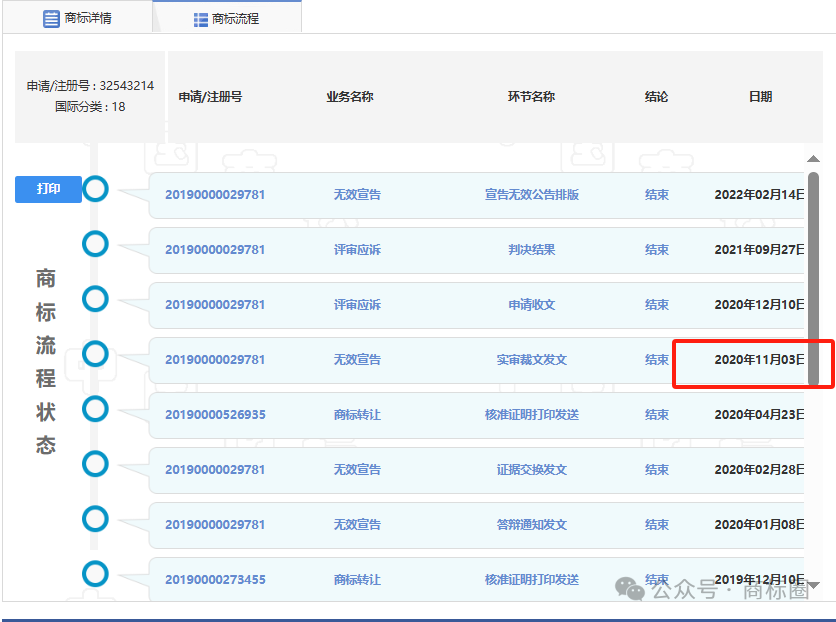Screen dimensions: 836x622
Task: Click 申请/注册号 column header
Action: pyautogui.click(x=210, y=96)
